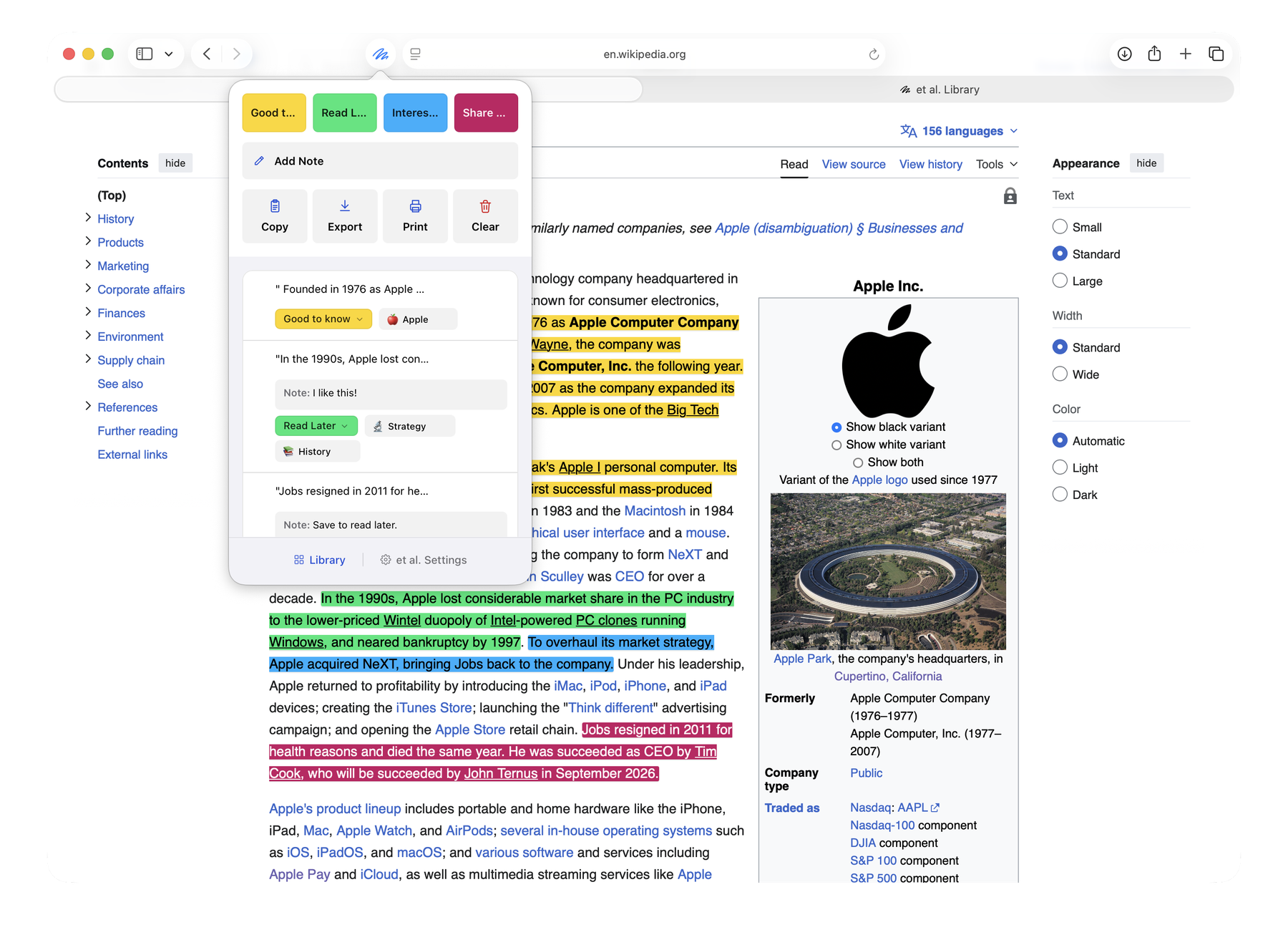Open the View history tab
Viewport: 1288px width, 945px height.
pyautogui.click(x=931, y=165)
